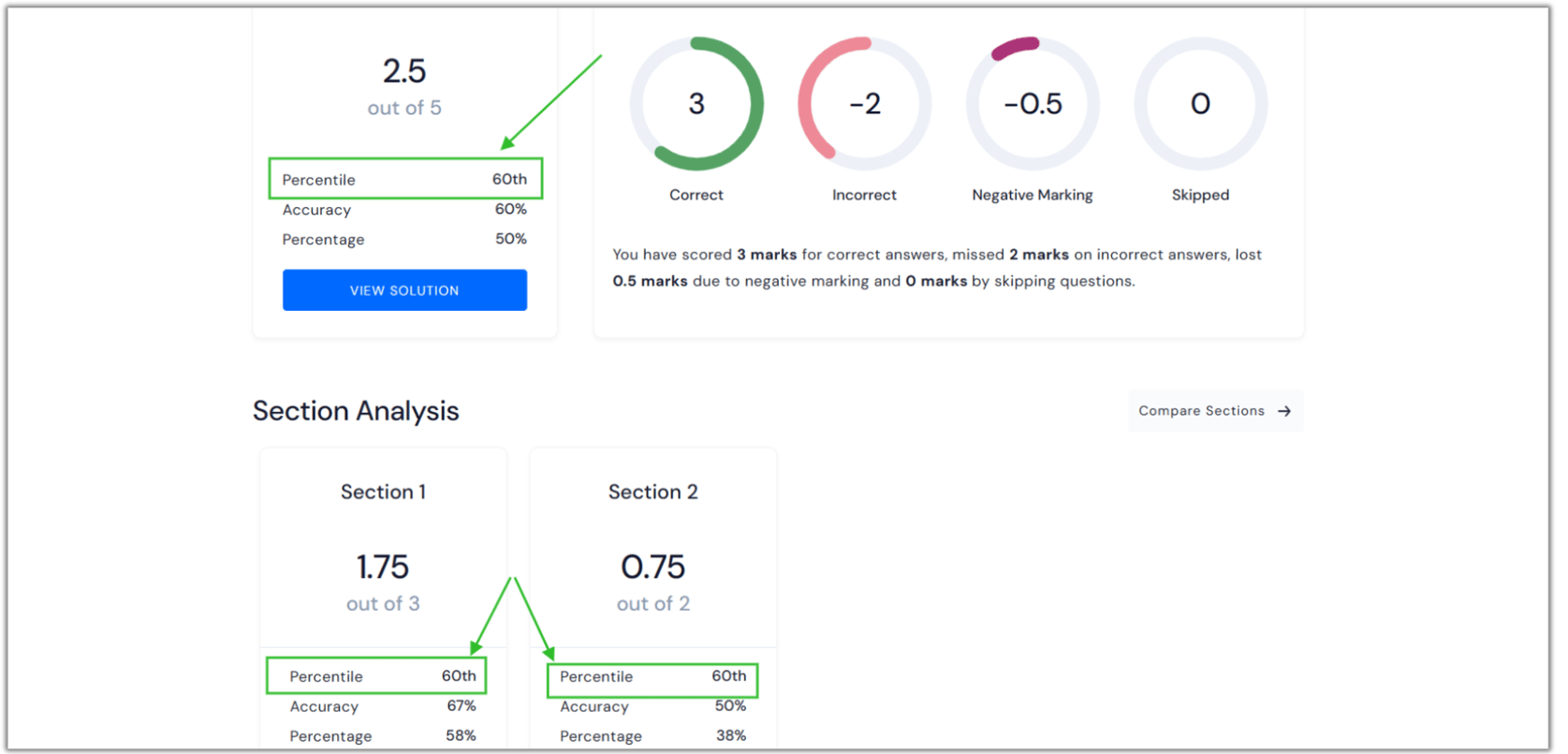
Task: Select the Section Analysis heading
Action: (x=356, y=411)
